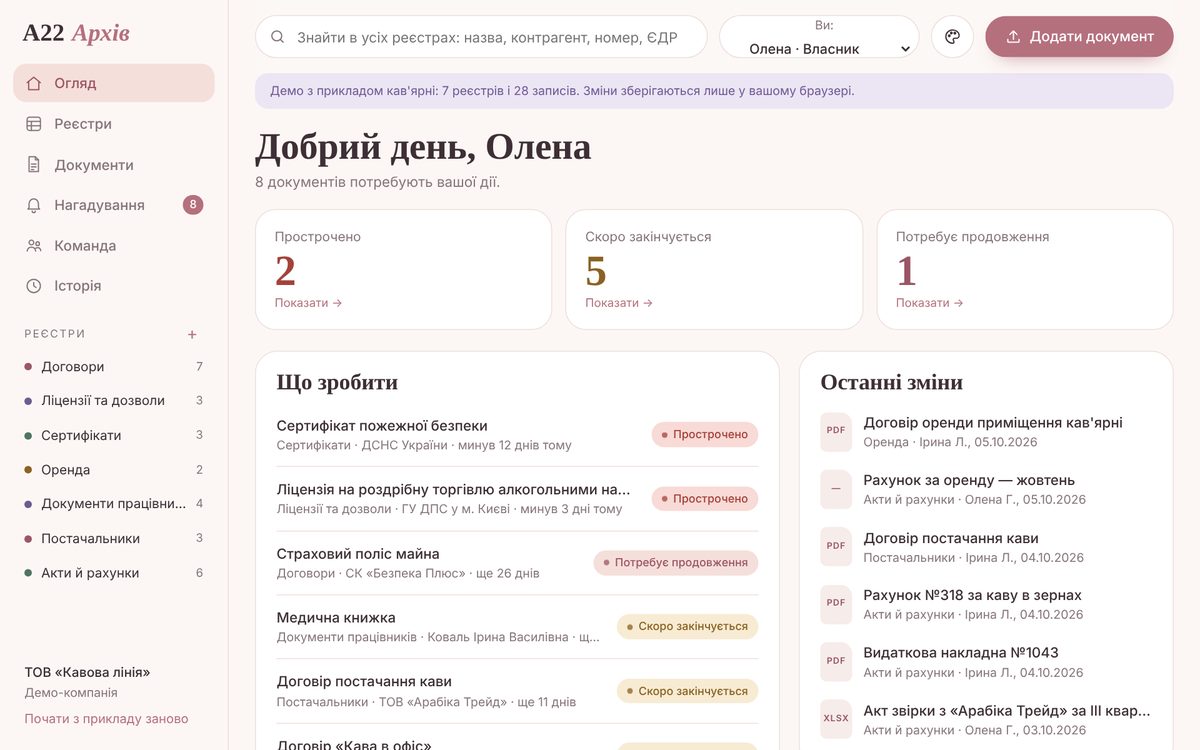1200x750 pixels.
Task: Click the Потребує продовження card number 1
Action: pos(906,271)
